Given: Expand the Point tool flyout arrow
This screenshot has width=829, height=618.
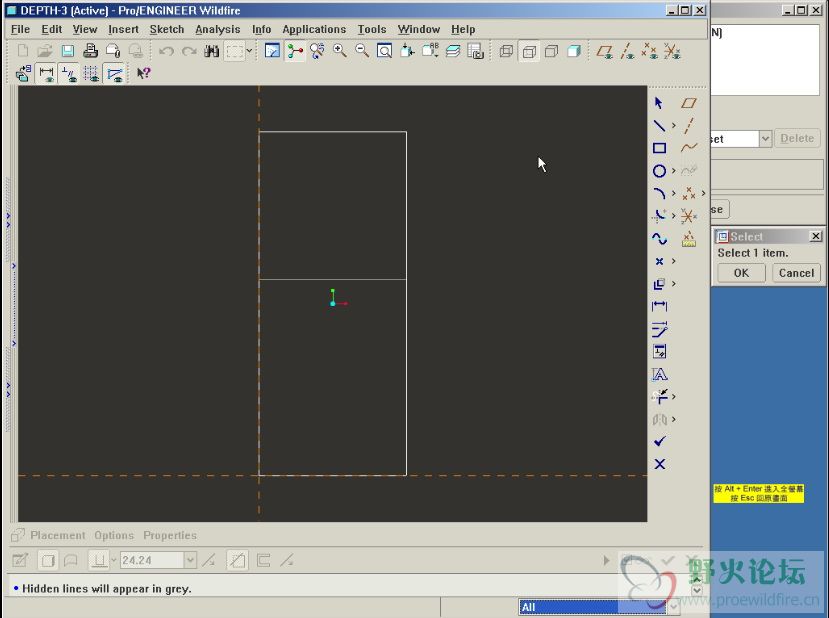Looking at the screenshot, I should click(674, 261).
